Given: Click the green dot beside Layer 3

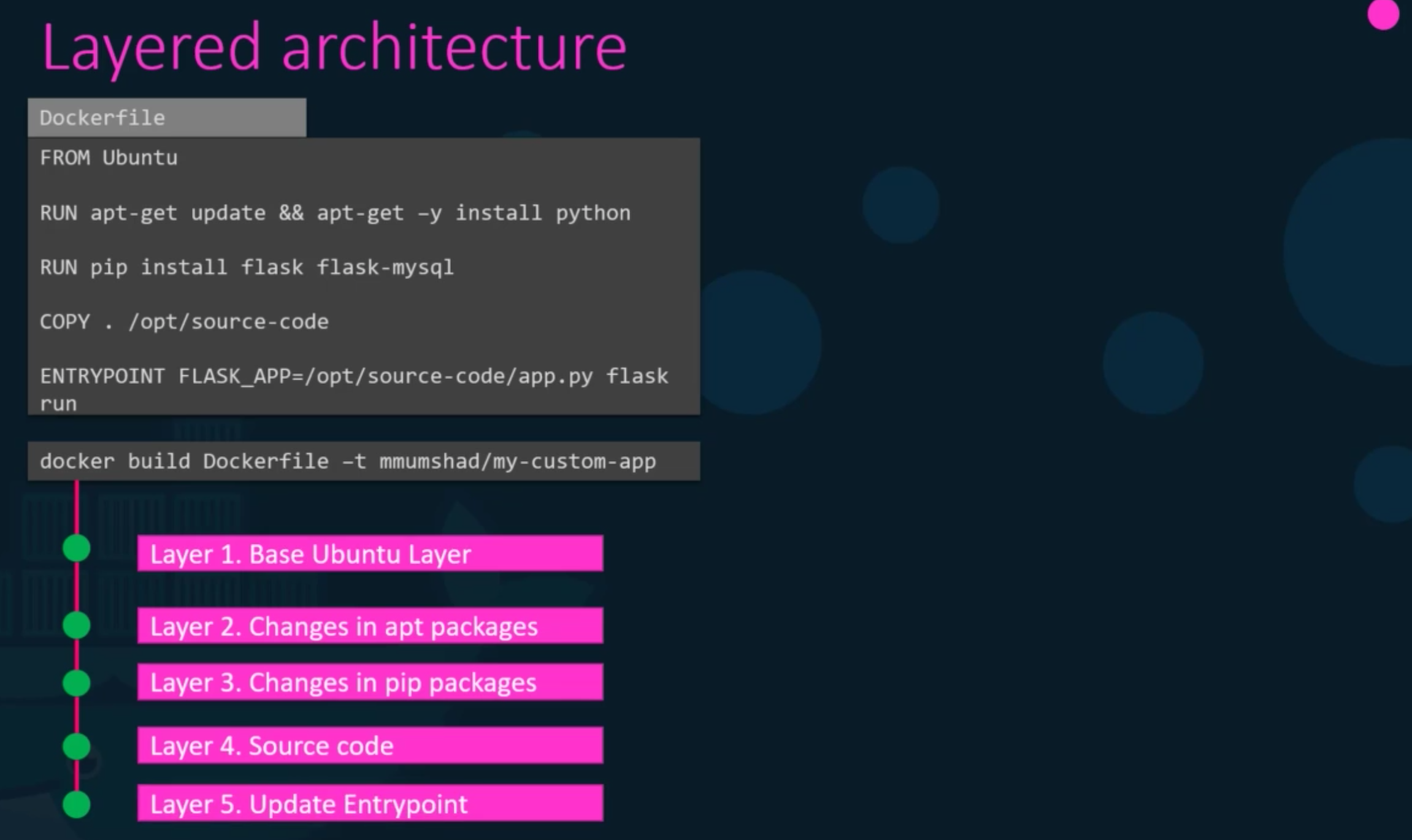Looking at the screenshot, I should coord(77,682).
